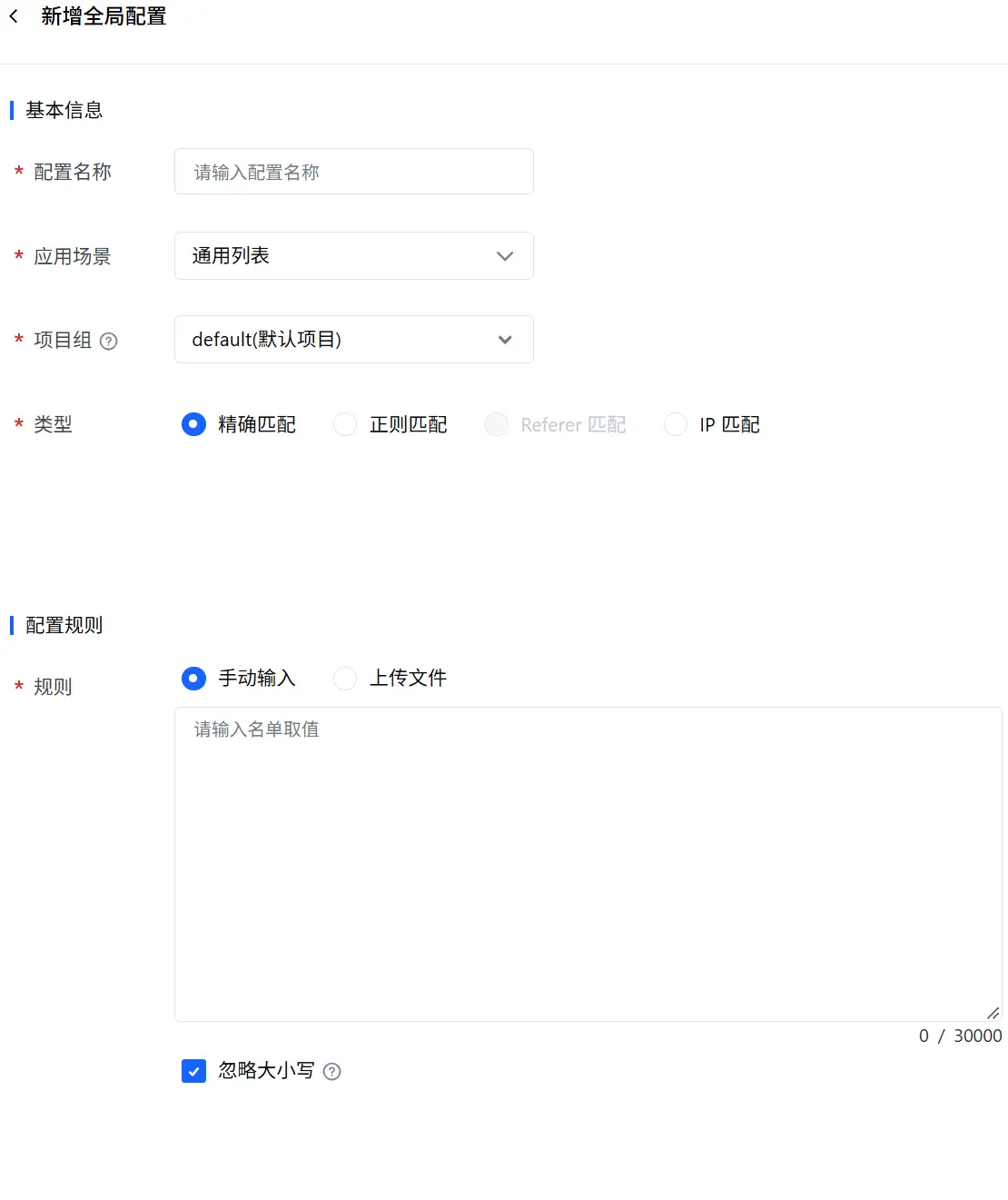1008x1200 pixels.
Task: Show help tooltip for 忽略大小写
Action: pos(332,1071)
